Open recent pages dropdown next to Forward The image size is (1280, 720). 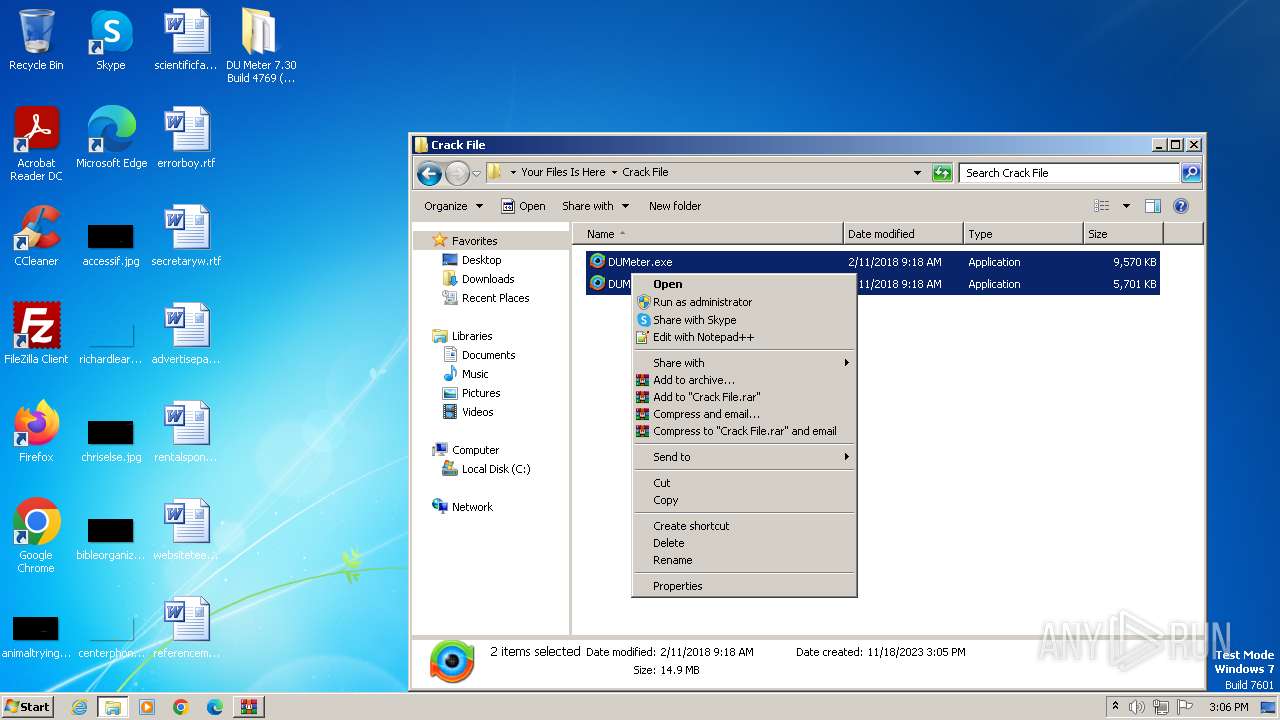click(477, 173)
